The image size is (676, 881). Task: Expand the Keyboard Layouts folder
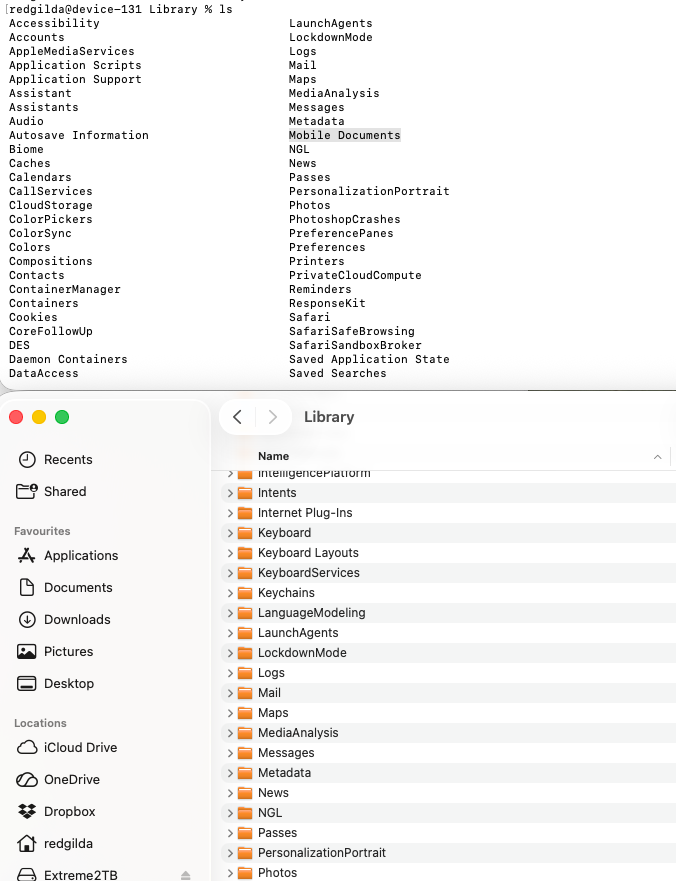point(230,553)
